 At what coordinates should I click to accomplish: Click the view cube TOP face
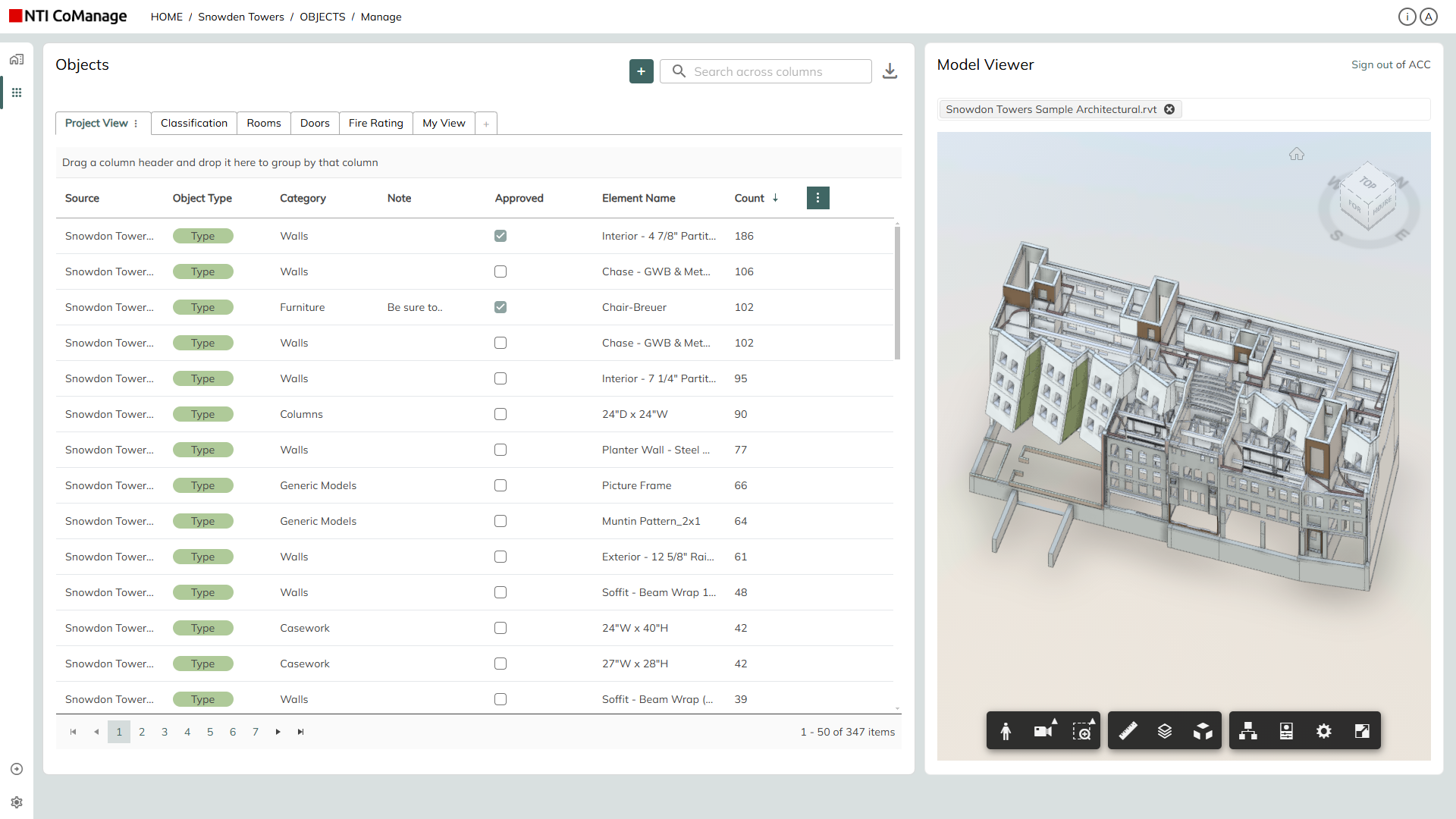click(1367, 183)
